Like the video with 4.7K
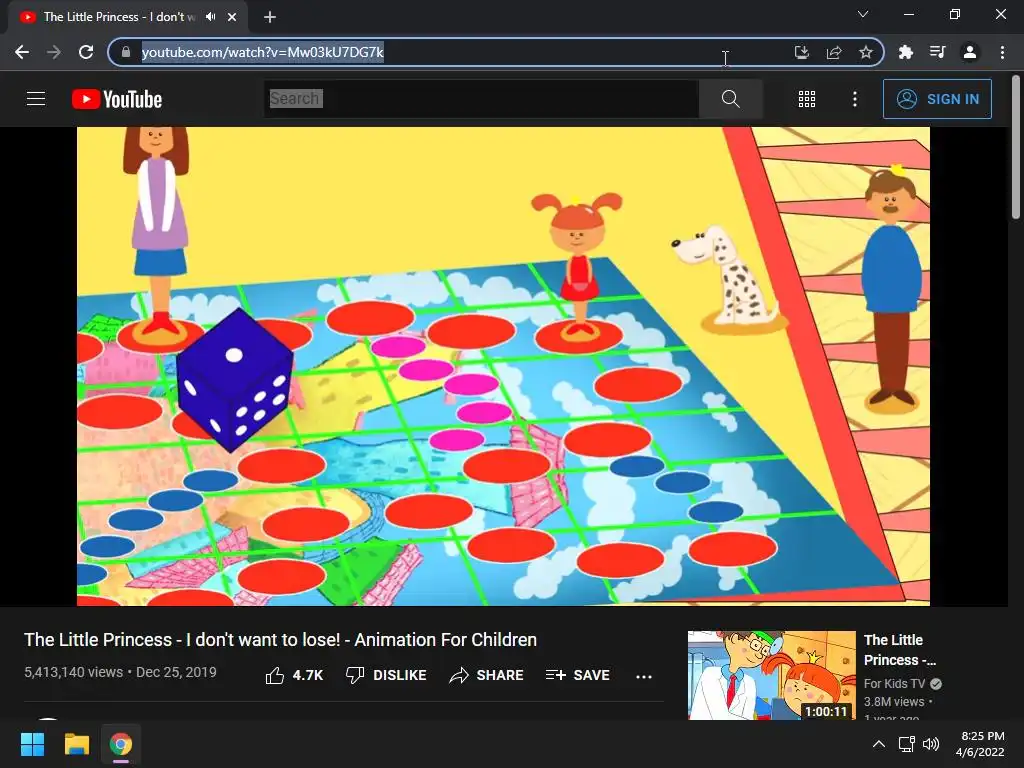The width and height of the screenshot is (1024, 768). [x=294, y=675]
